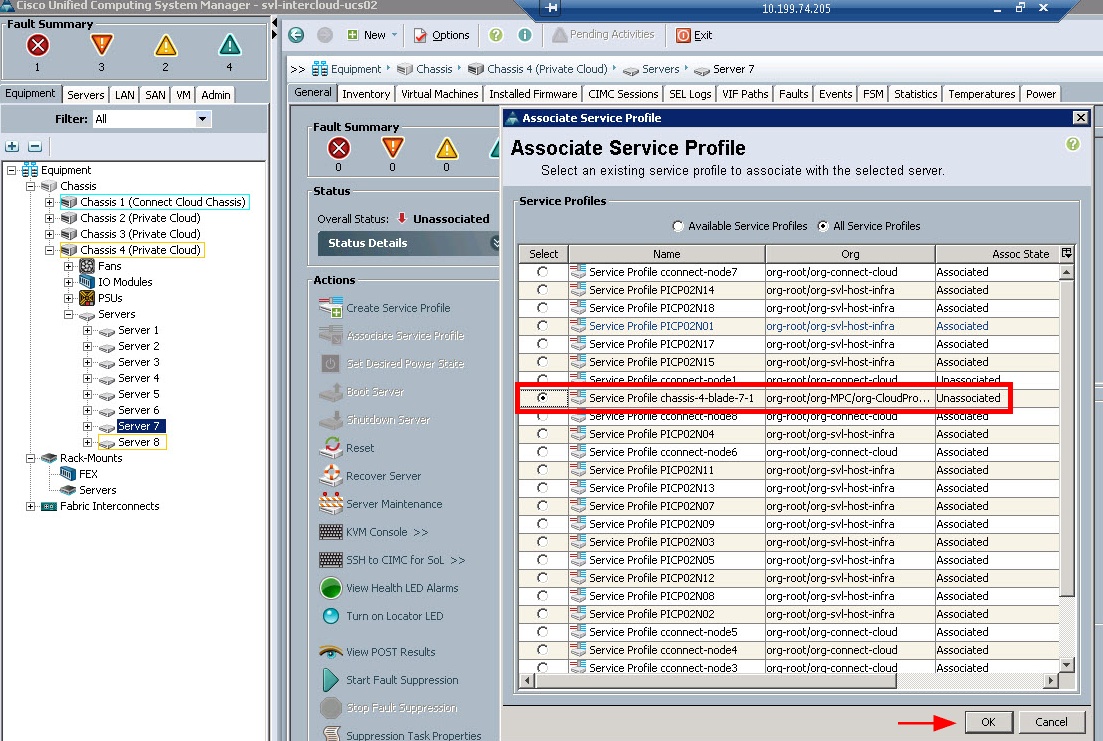Click the table horizontal scrollbar right arrow

[x=1051, y=680]
